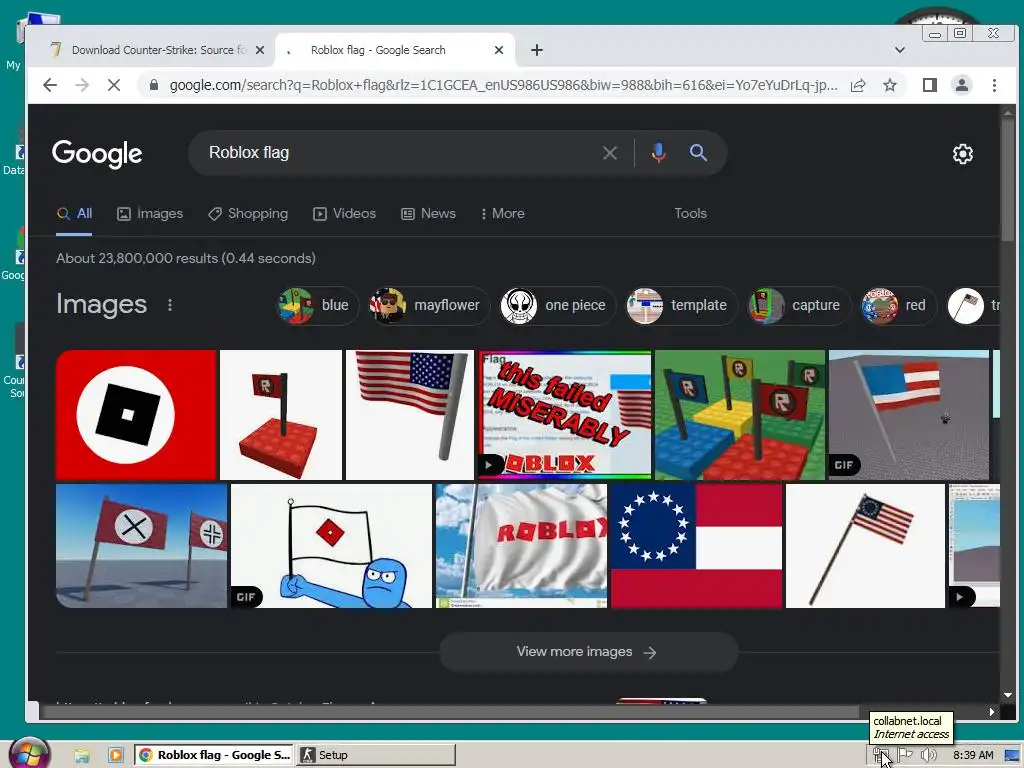Open Windows Explorer from taskbar
Viewport: 1024px width, 768px height.
[82, 756]
